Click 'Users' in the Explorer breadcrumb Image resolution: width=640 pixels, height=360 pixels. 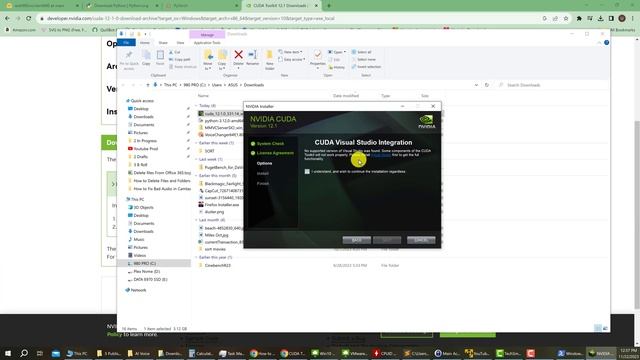217,85
